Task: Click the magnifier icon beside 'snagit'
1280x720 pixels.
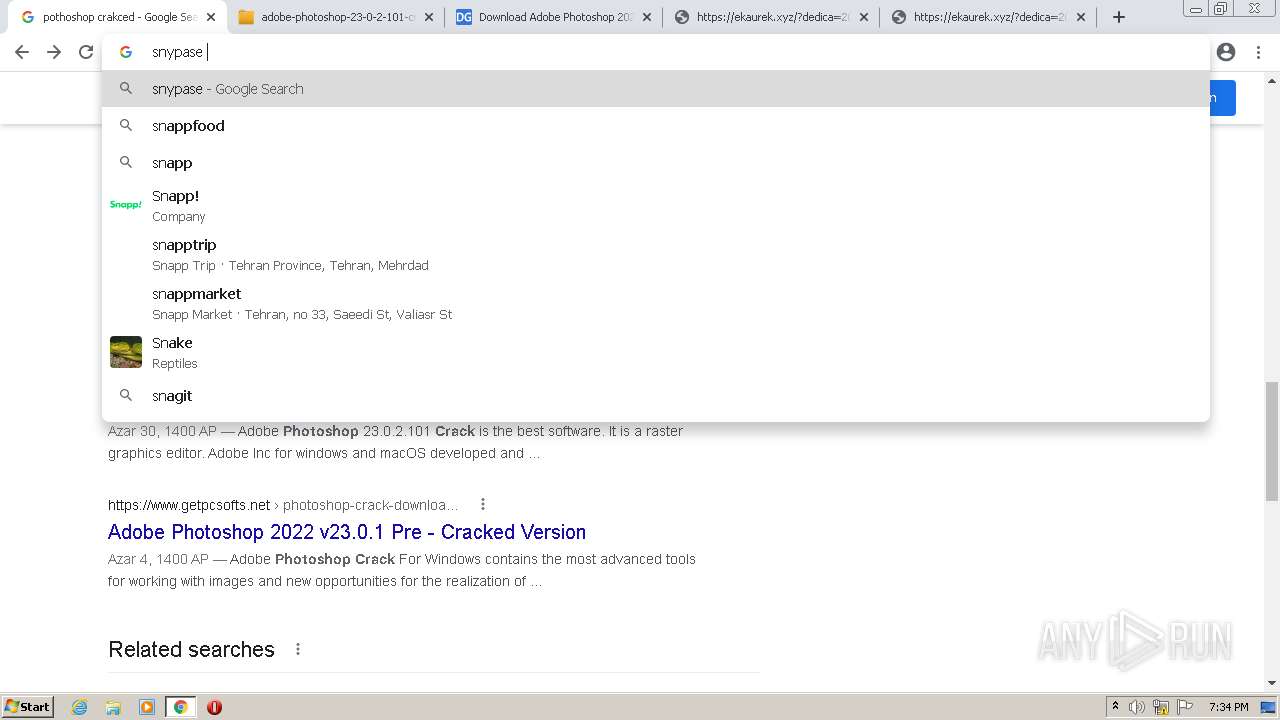Action: click(x=126, y=396)
